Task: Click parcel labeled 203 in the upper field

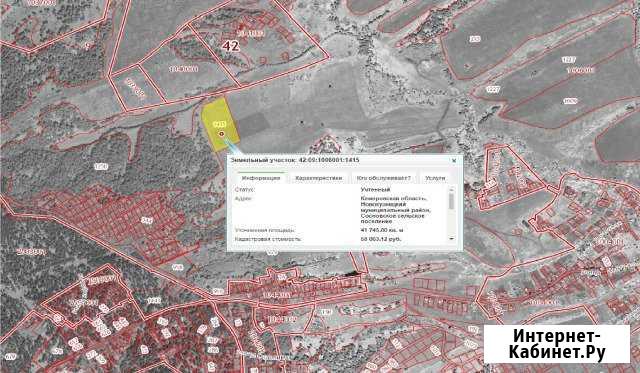Action: pos(474,39)
